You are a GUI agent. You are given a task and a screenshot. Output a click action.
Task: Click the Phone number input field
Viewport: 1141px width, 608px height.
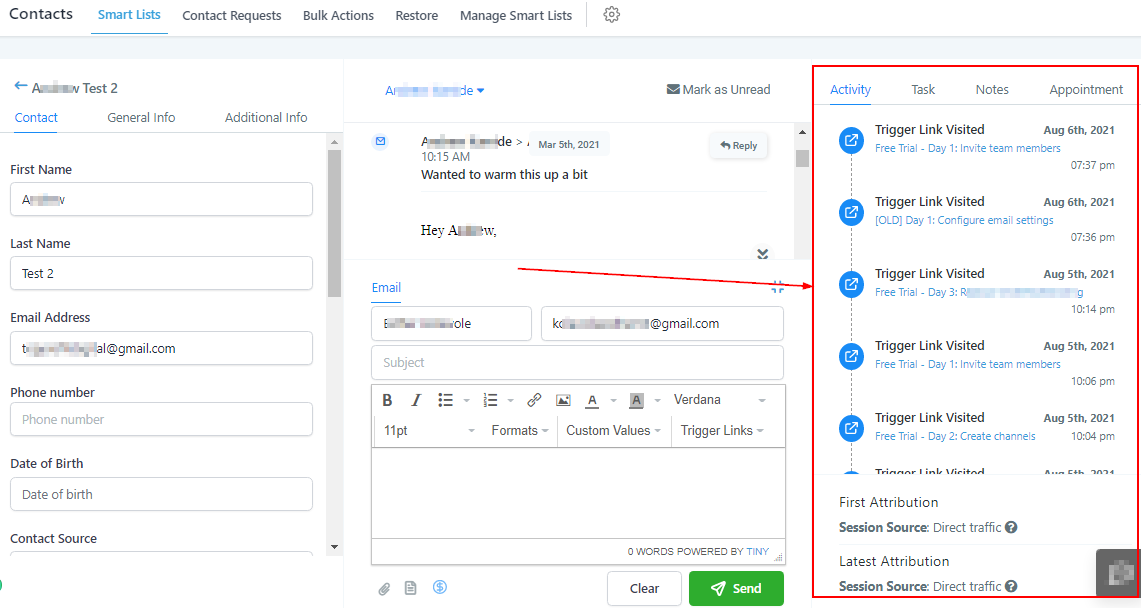tap(162, 419)
